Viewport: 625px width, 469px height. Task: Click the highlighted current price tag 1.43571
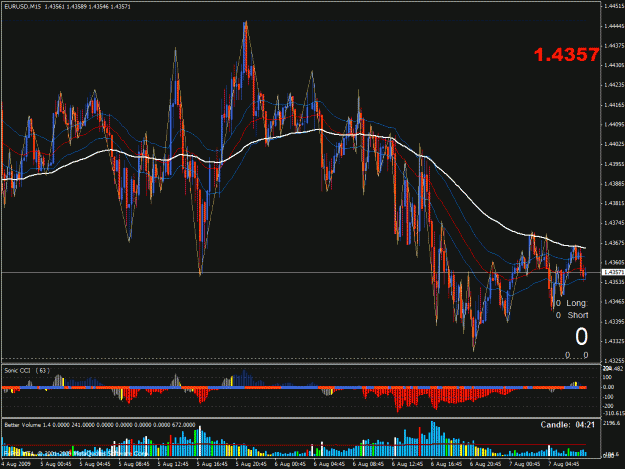coord(613,272)
